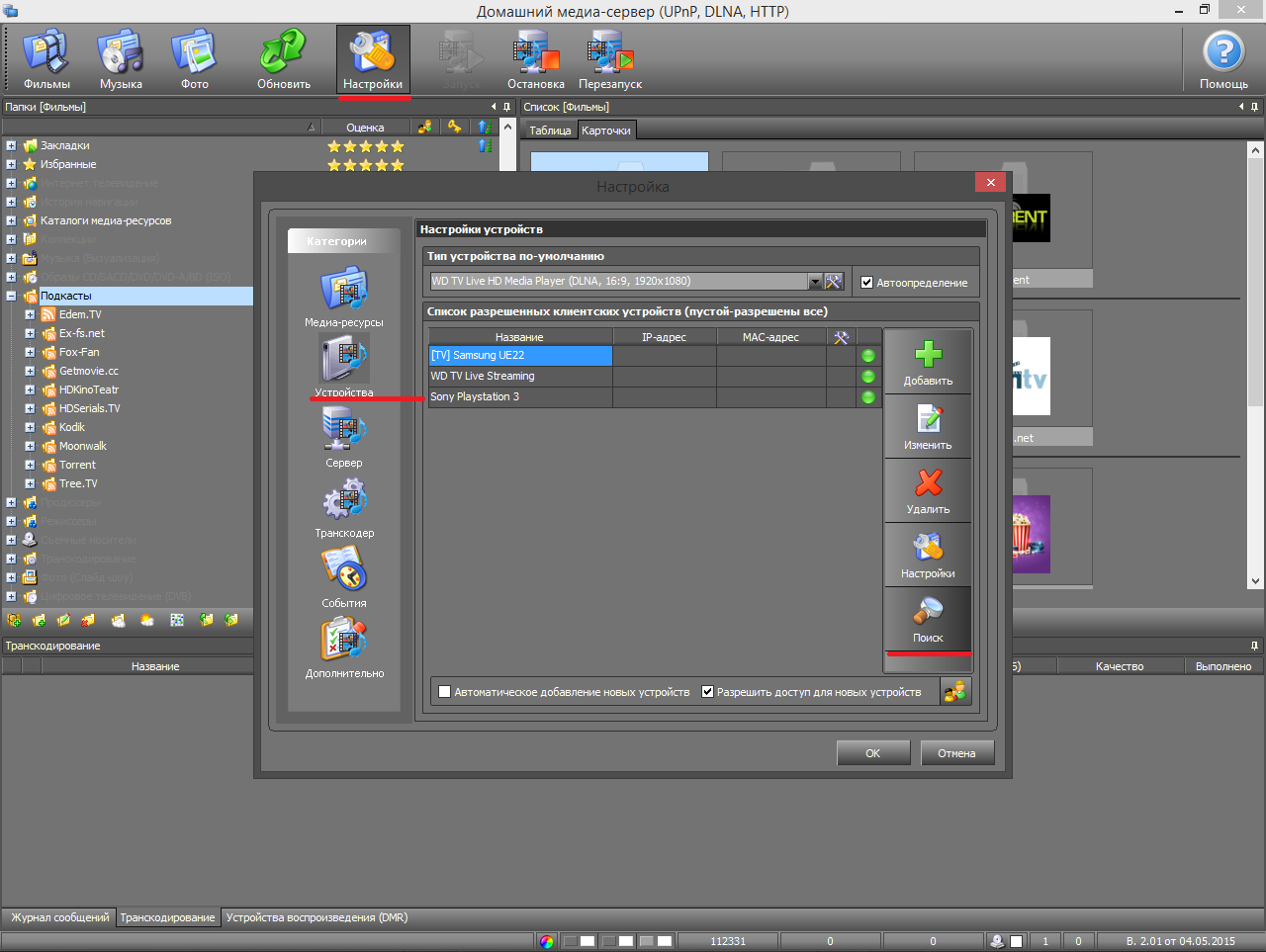
Task: Open the Фильмы (Movies) toolbar icon
Action: [x=46, y=59]
